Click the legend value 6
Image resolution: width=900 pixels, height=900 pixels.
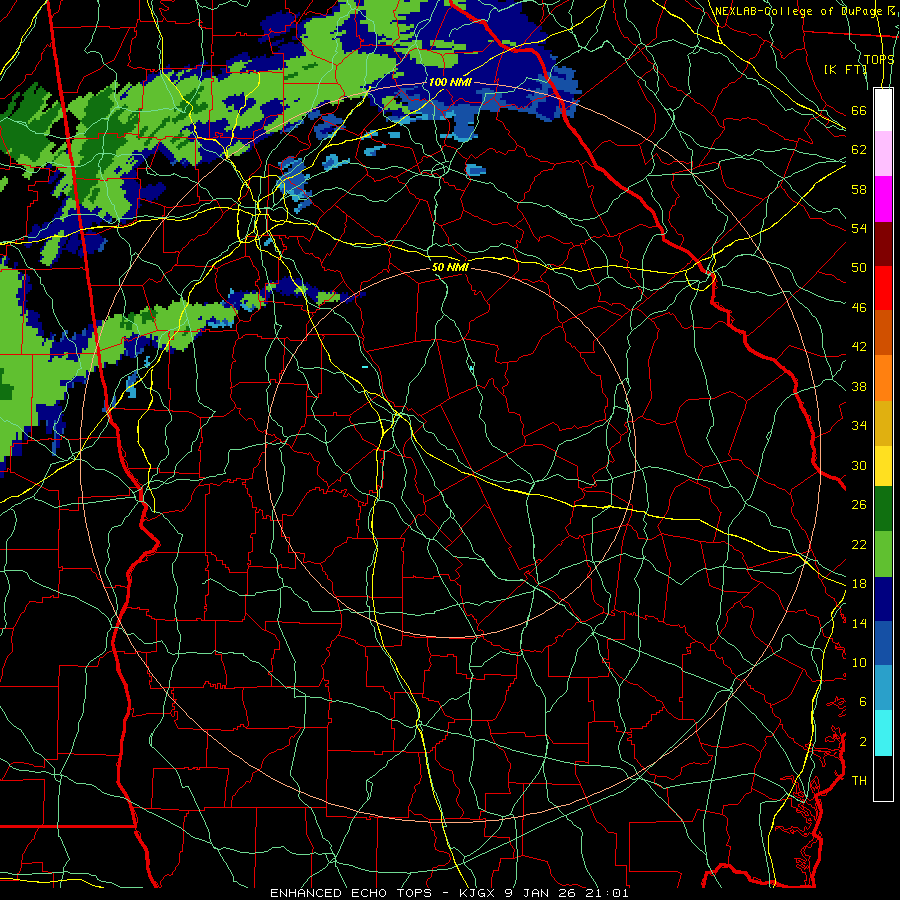tap(863, 702)
